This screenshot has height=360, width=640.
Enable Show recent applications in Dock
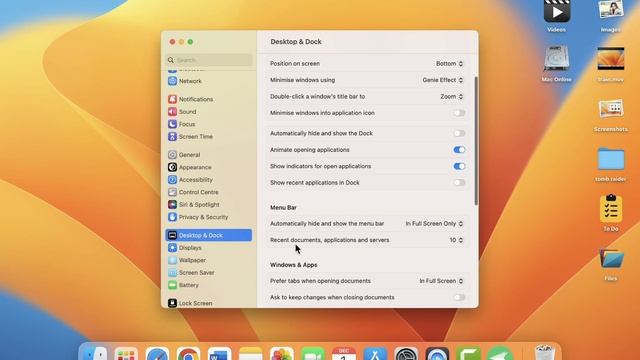pyautogui.click(x=459, y=183)
